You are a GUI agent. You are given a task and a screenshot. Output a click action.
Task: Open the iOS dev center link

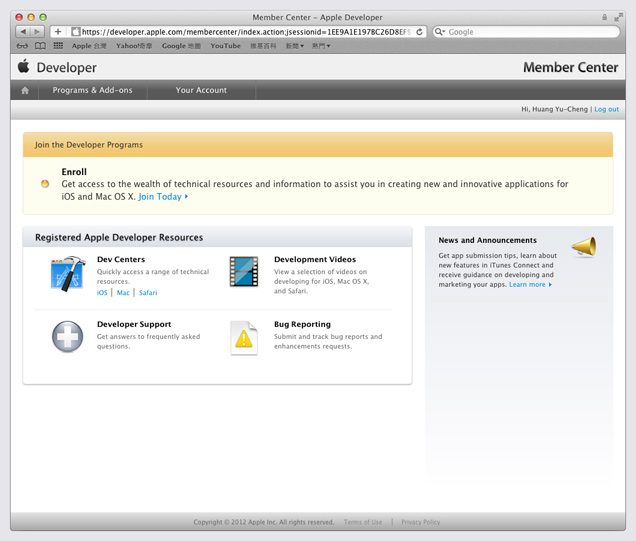(102, 292)
